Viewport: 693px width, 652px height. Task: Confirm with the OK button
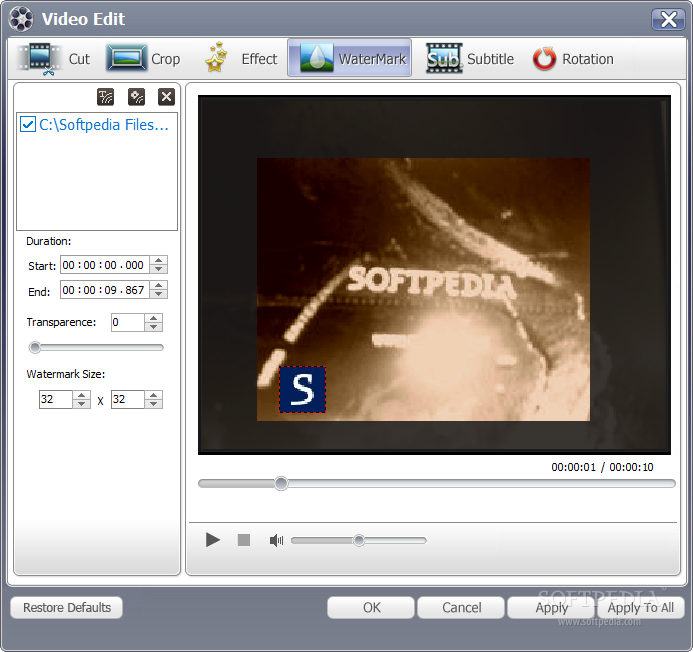coord(371,607)
